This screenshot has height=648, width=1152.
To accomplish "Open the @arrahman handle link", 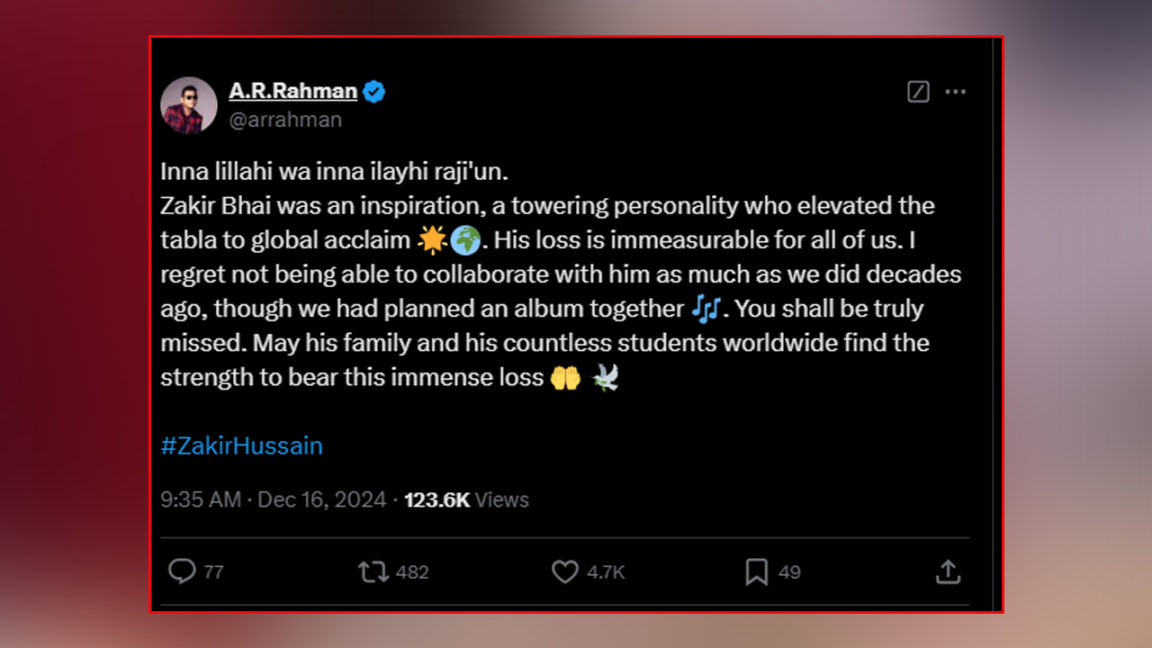I will tap(285, 120).
